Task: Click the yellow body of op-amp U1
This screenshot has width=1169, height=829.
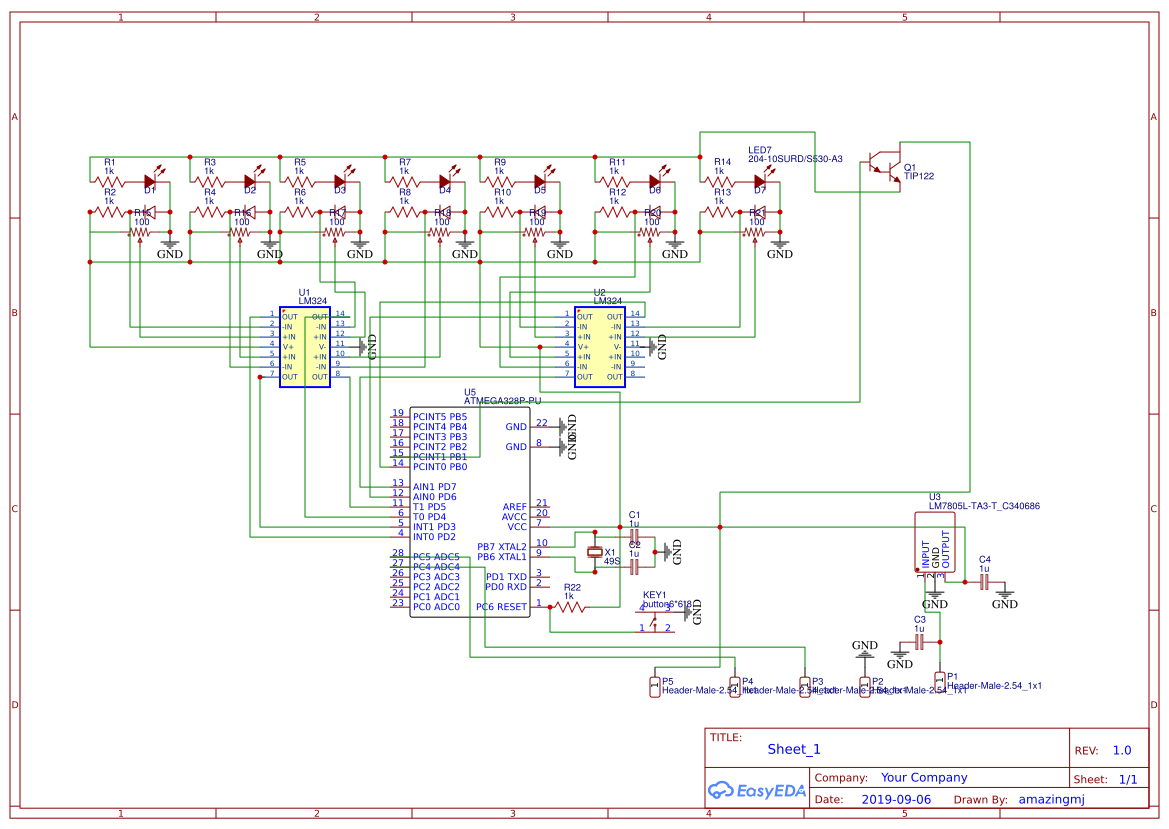Action: tap(303, 345)
